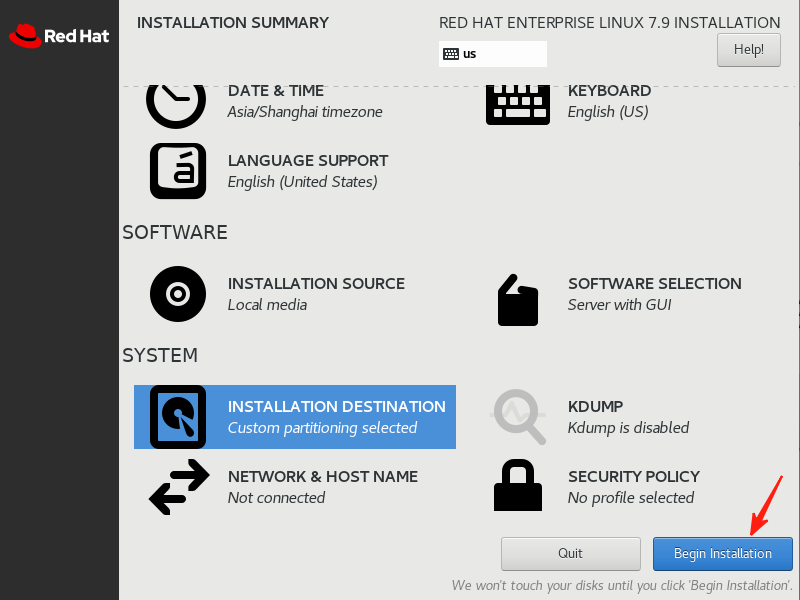Screen dimensions: 800x600
Task: Click INSTALLATION DESTINATION title
Action: pos(337,407)
